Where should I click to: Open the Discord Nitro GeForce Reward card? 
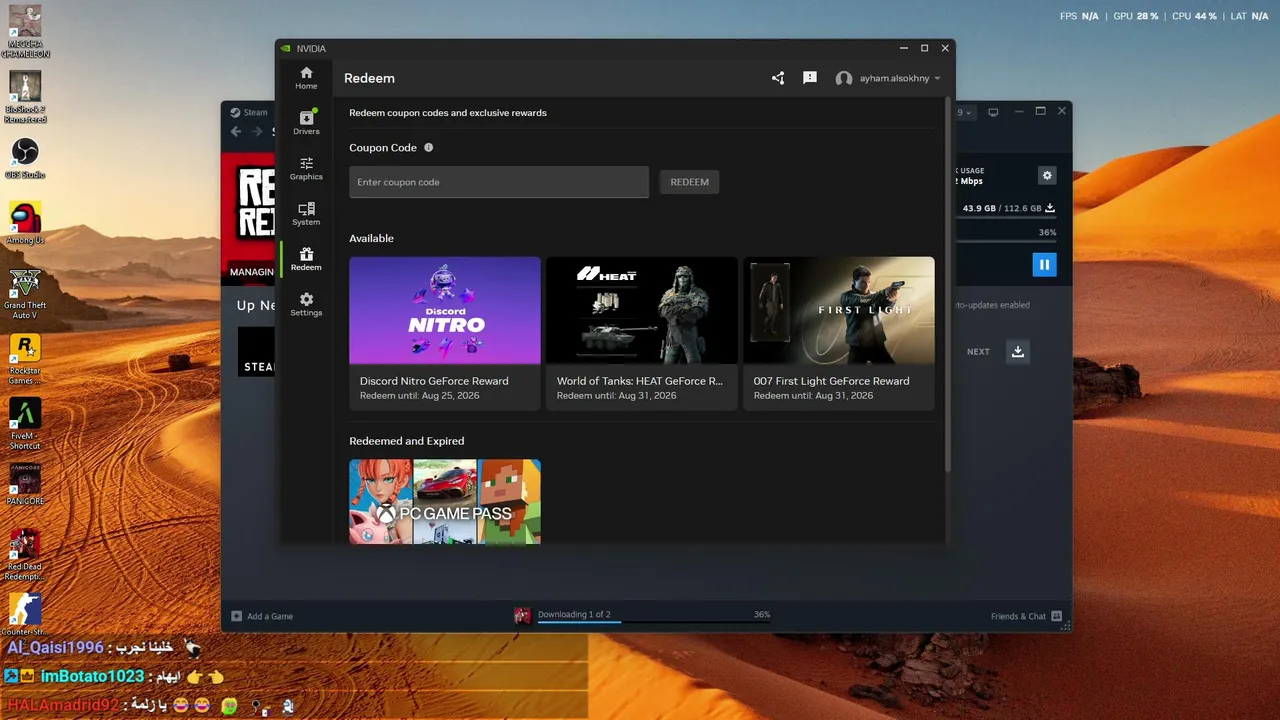[445, 333]
